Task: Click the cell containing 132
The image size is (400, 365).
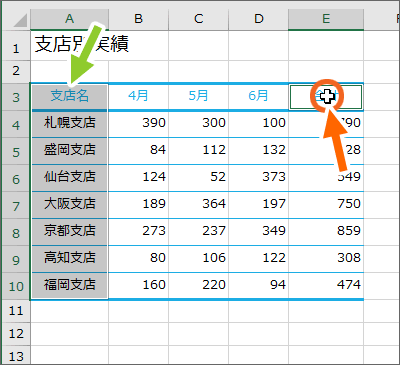Action: click(259, 151)
